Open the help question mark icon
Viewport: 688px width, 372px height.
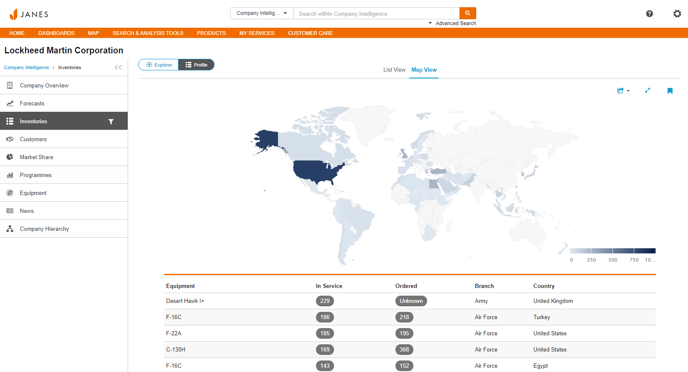click(649, 14)
